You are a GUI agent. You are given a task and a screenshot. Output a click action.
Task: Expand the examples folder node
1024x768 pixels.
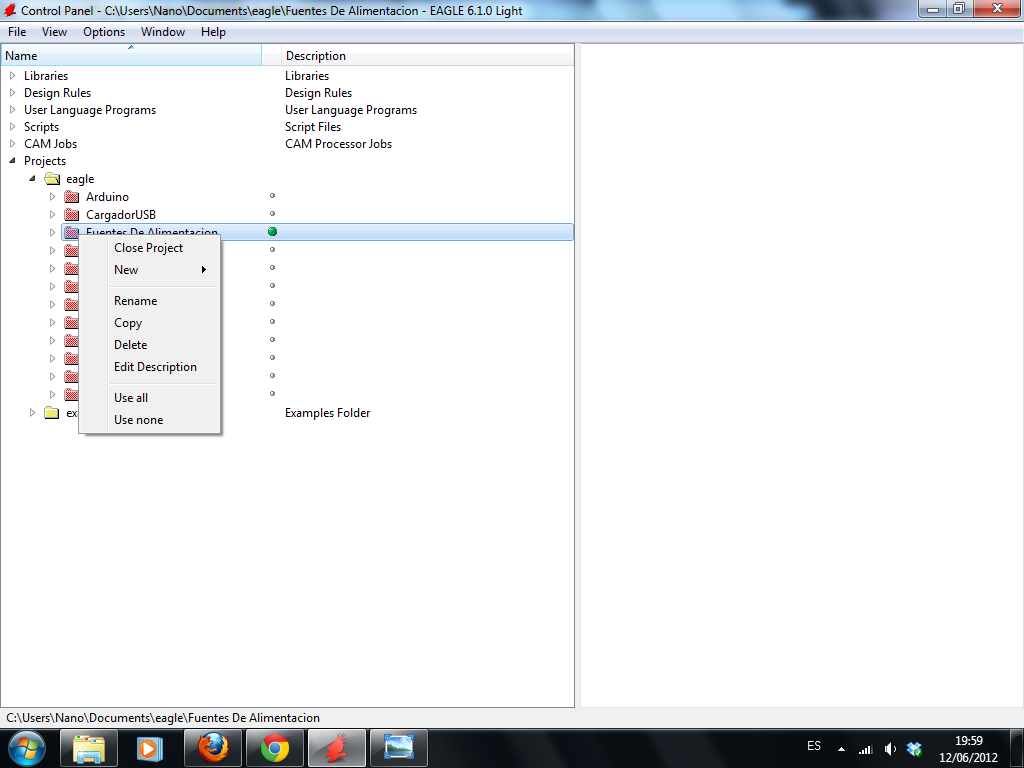(32, 413)
